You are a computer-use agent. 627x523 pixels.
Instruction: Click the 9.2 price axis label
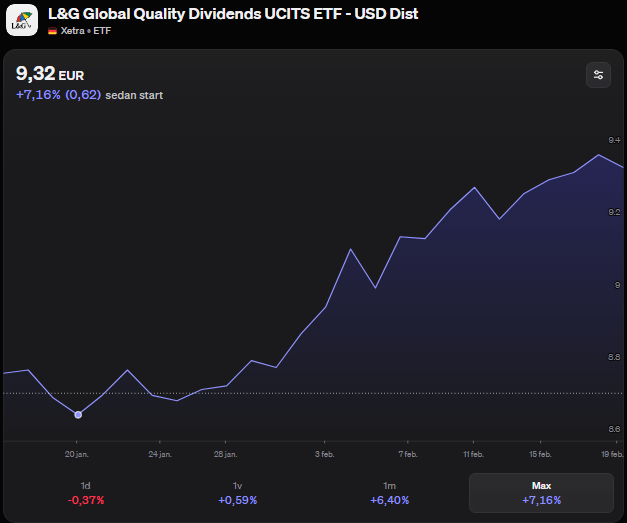pyautogui.click(x=614, y=212)
